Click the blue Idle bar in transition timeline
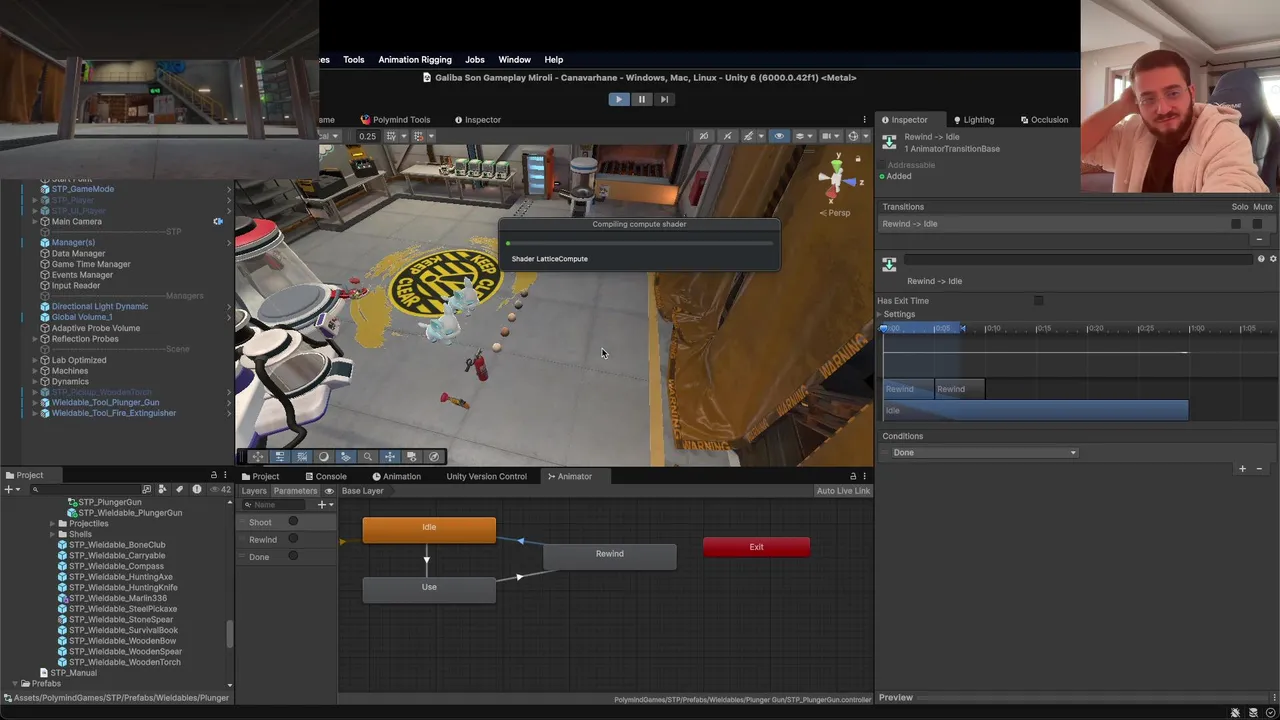Image resolution: width=1280 pixels, height=720 pixels. (1036, 411)
